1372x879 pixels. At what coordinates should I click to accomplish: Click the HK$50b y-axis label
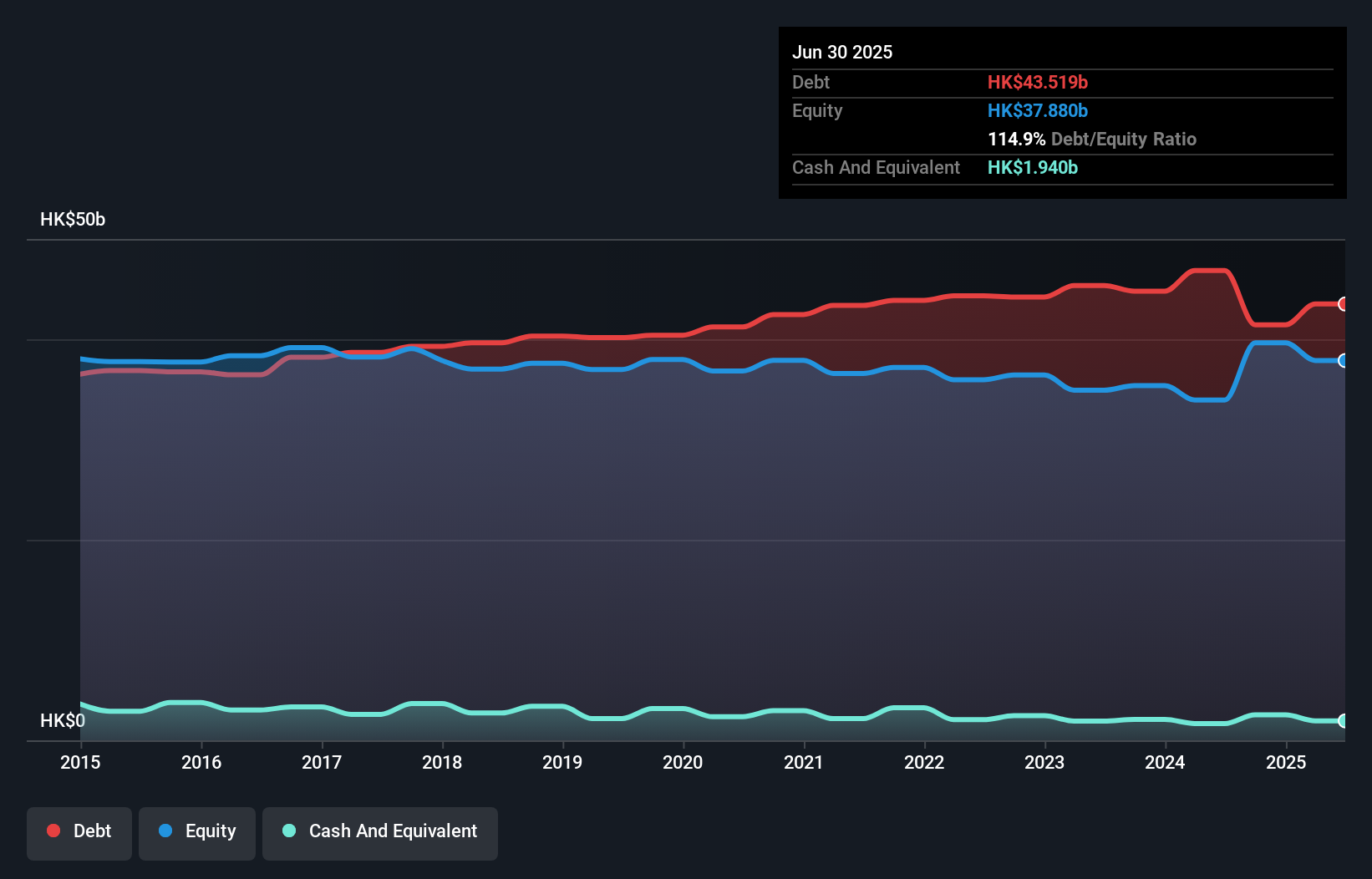tap(73, 220)
